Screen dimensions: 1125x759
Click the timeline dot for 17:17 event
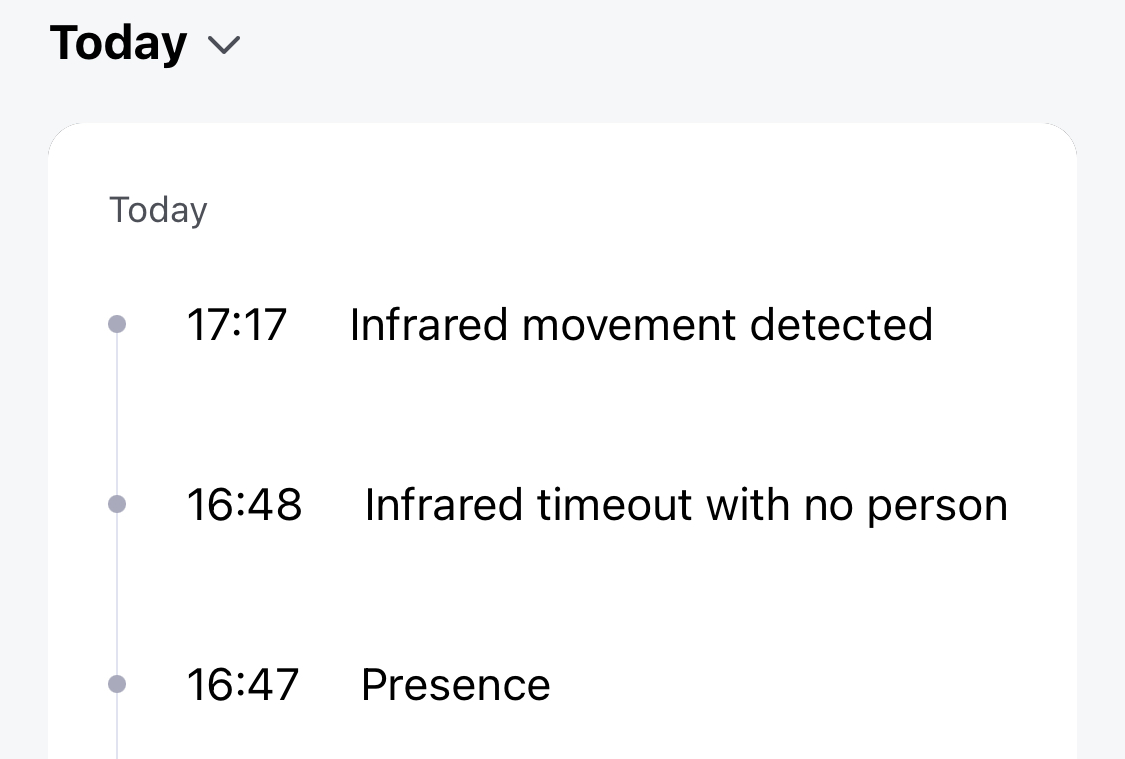coord(117,324)
